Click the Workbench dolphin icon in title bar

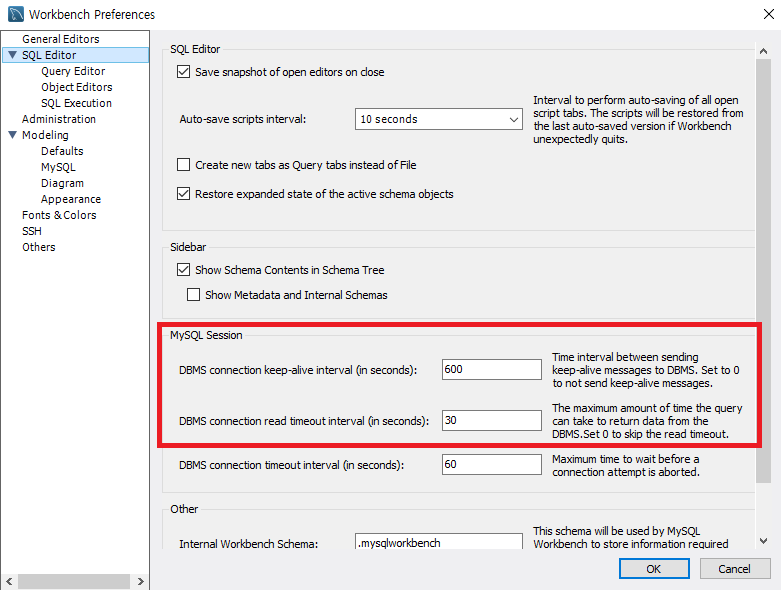click(15, 14)
